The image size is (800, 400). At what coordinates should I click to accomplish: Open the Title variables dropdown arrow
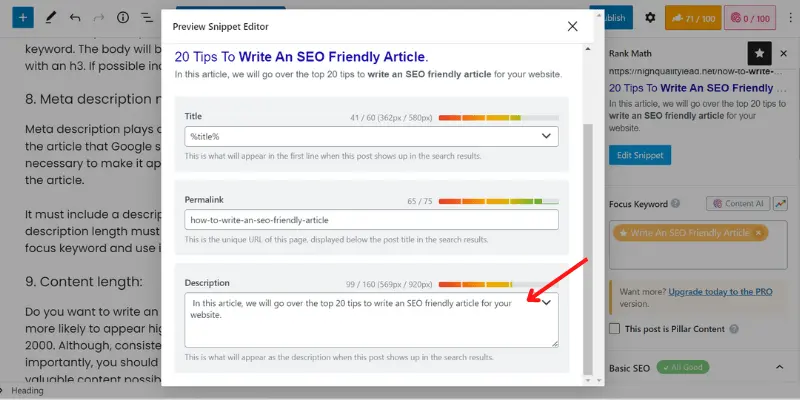(546, 136)
